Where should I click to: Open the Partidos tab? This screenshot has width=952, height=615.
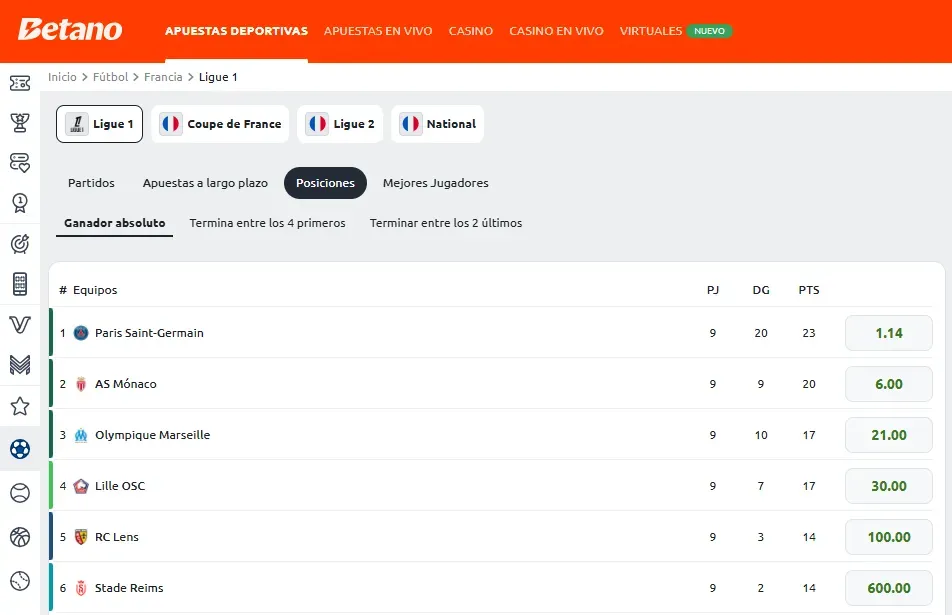coord(91,183)
